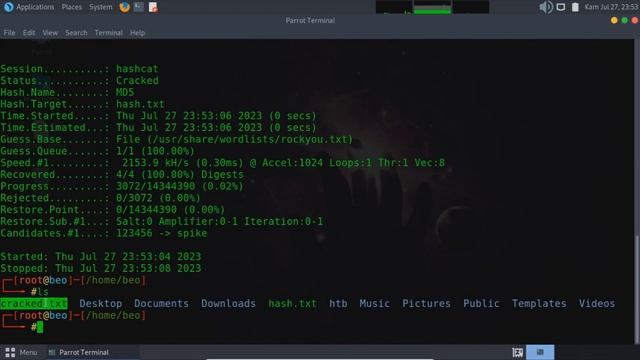Viewport: 640px width, 360px height.
Task: Click the hash.txt entry in ls output
Action: click(292, 304)
